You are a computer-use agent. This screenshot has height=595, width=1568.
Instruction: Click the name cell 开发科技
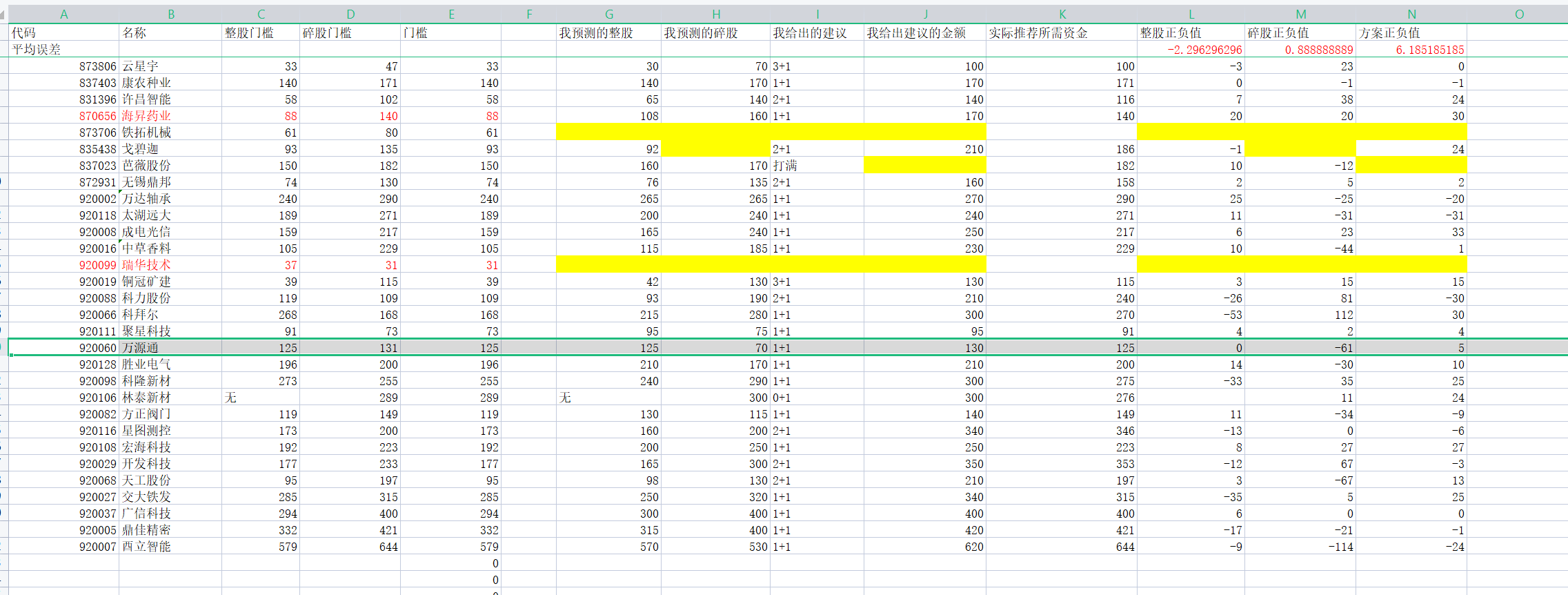170,464
